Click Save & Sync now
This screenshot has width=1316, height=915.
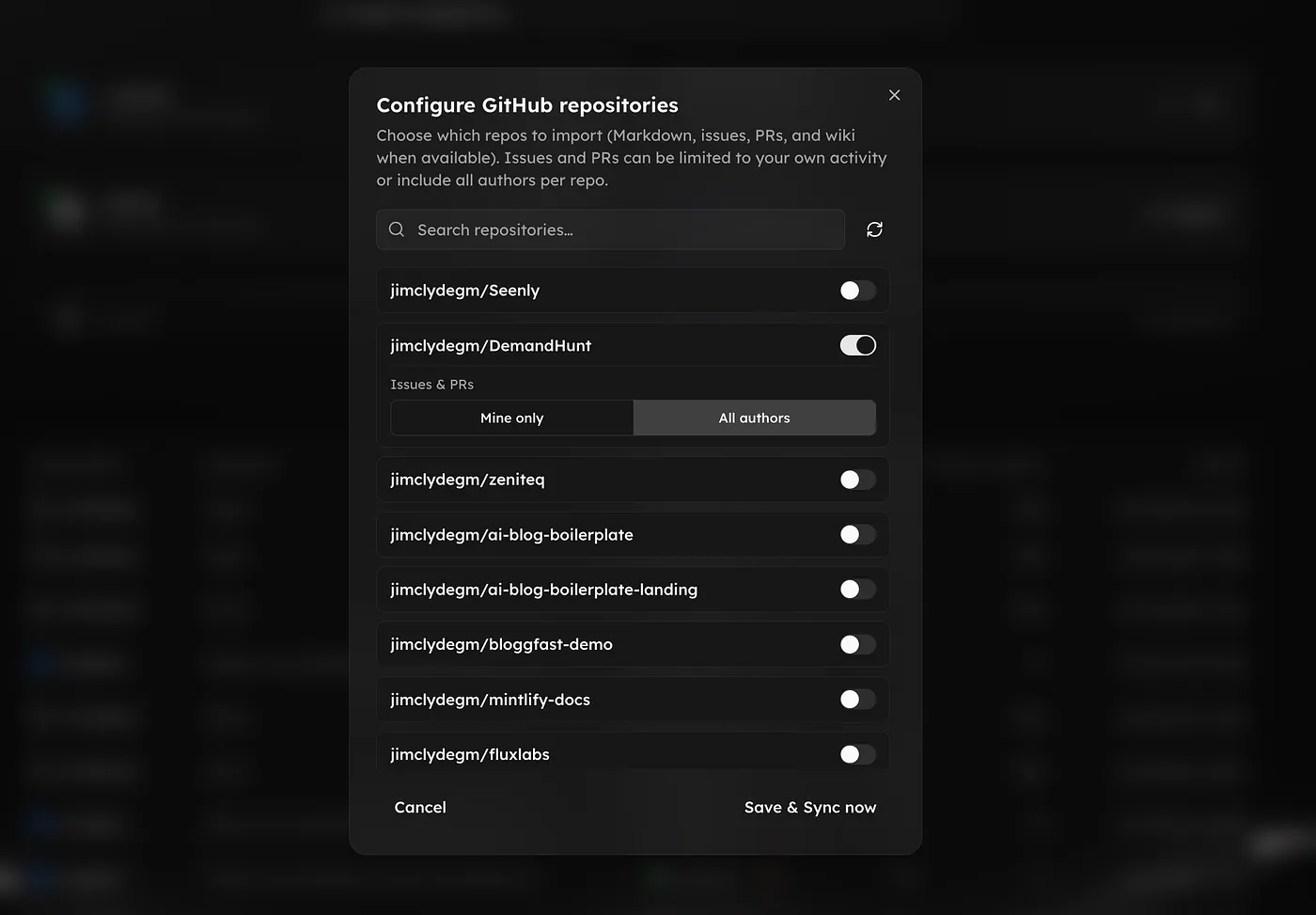coord(810,807)
